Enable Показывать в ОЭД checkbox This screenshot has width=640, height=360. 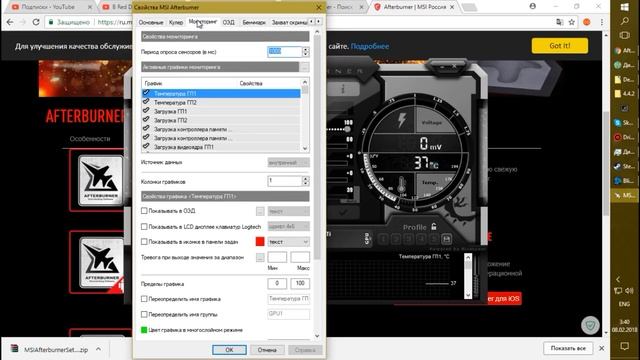coord(144,211)
